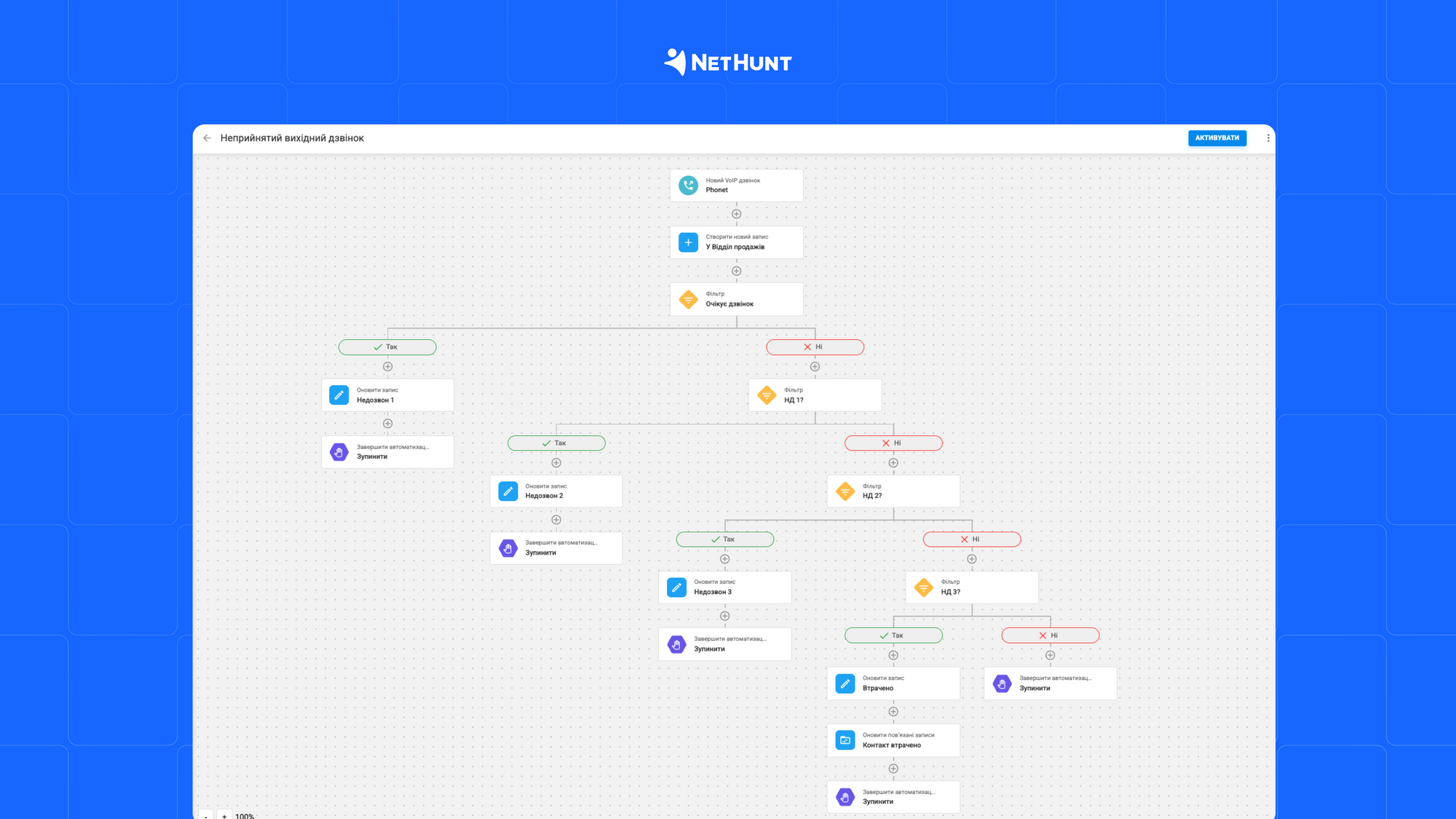Viewport: 1456px width, 819px height.
Task: Open the 'НД 1?' filter node
Action: click(x=815, y=395)
